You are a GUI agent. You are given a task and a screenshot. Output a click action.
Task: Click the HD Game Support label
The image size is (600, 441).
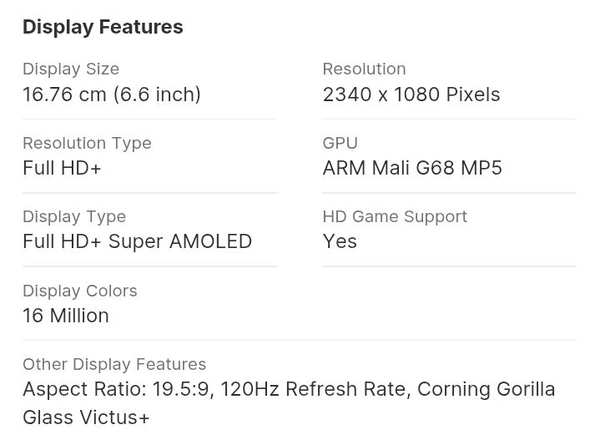click(x=395, y=217)
